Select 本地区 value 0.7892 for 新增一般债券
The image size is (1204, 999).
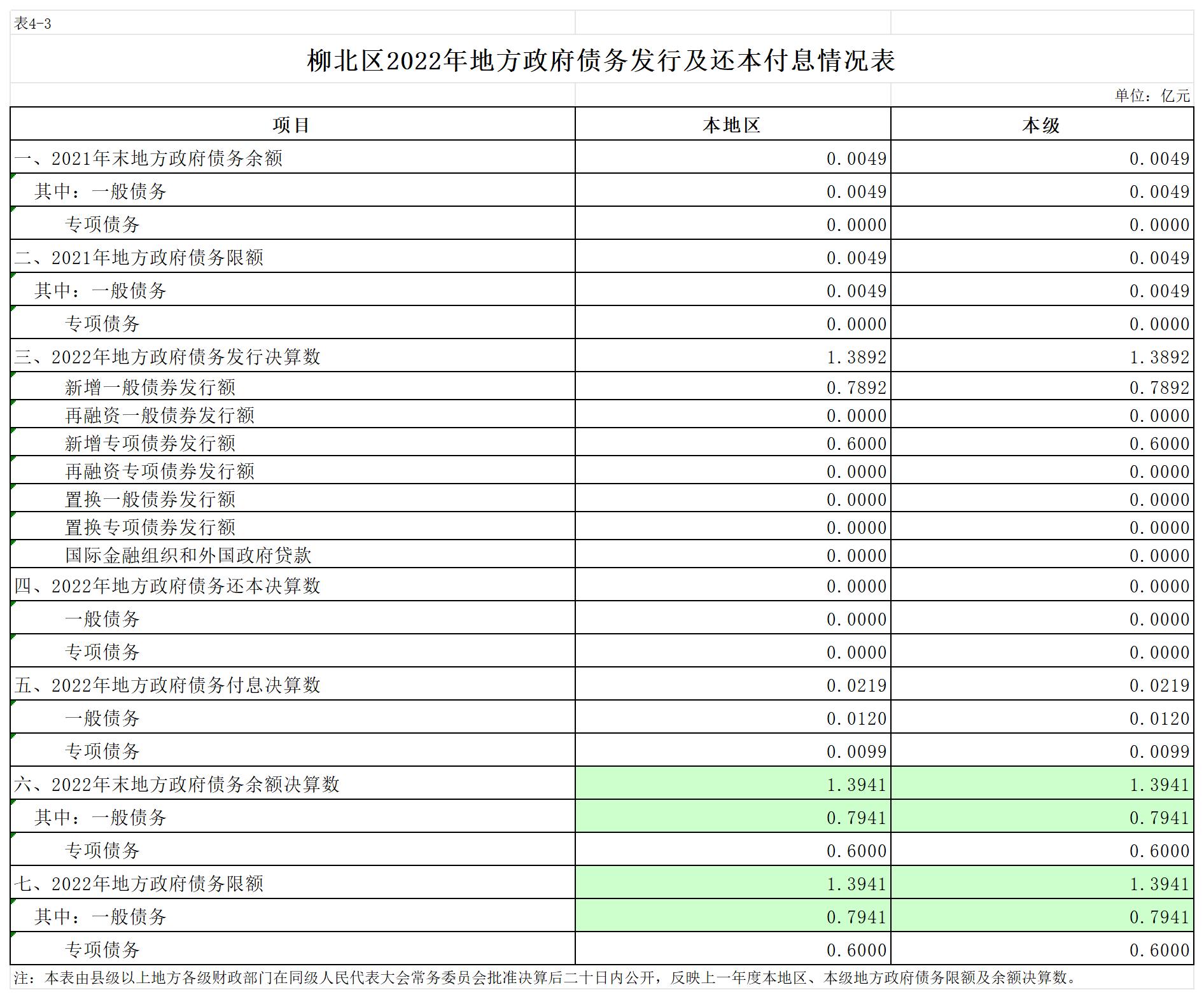[x=732, y=386]
